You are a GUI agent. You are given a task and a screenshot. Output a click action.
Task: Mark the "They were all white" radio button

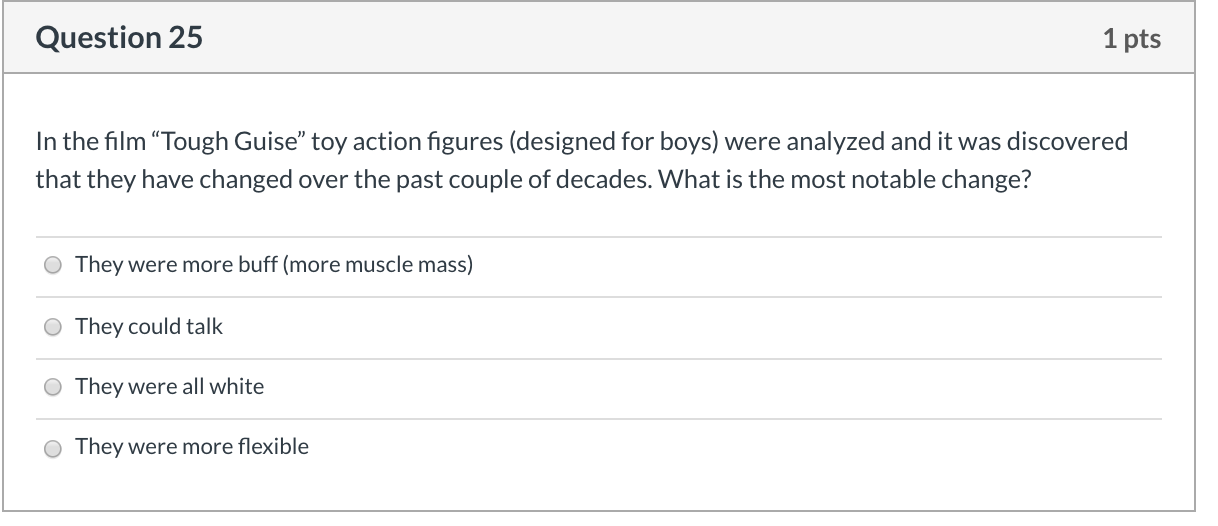53,387
